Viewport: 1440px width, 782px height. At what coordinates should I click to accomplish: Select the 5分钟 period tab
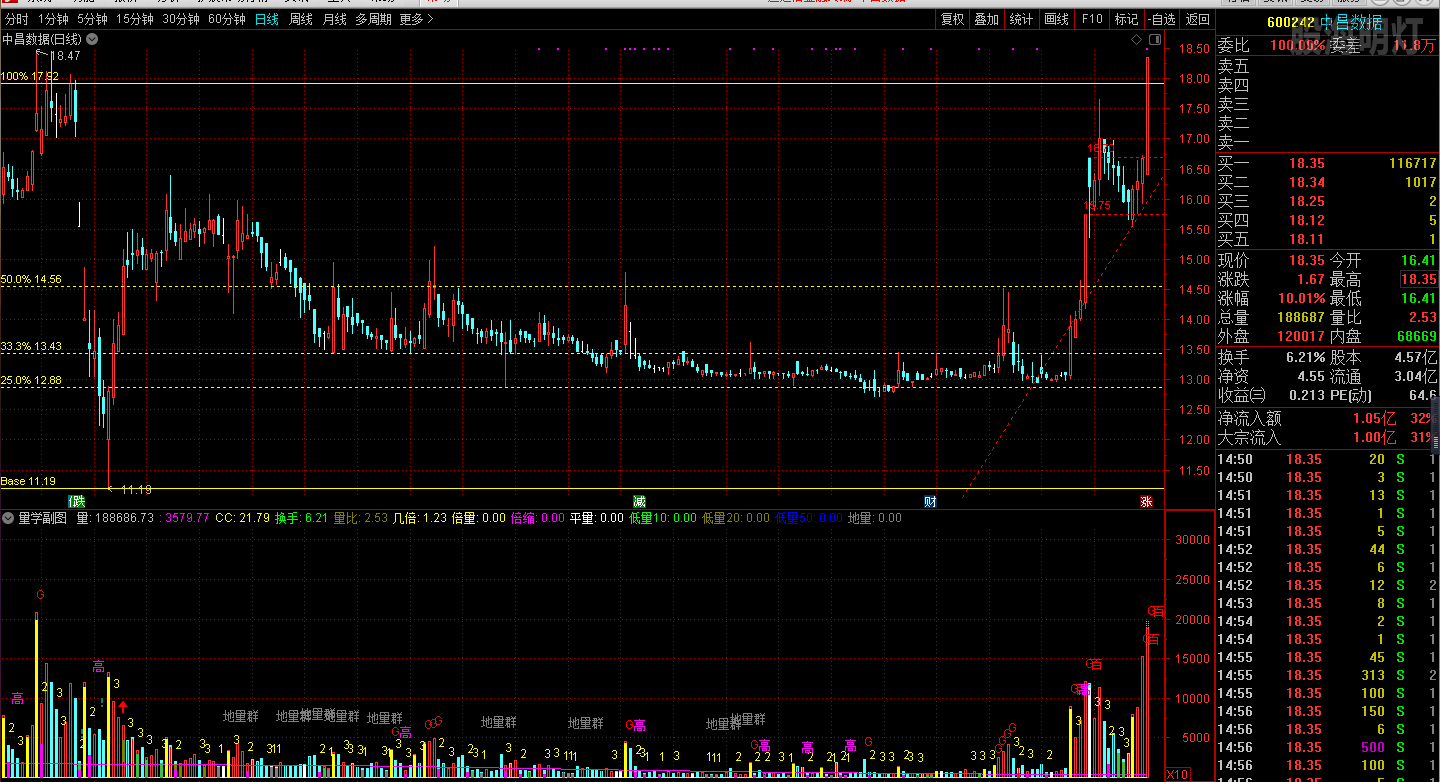[x=92, y=19]
